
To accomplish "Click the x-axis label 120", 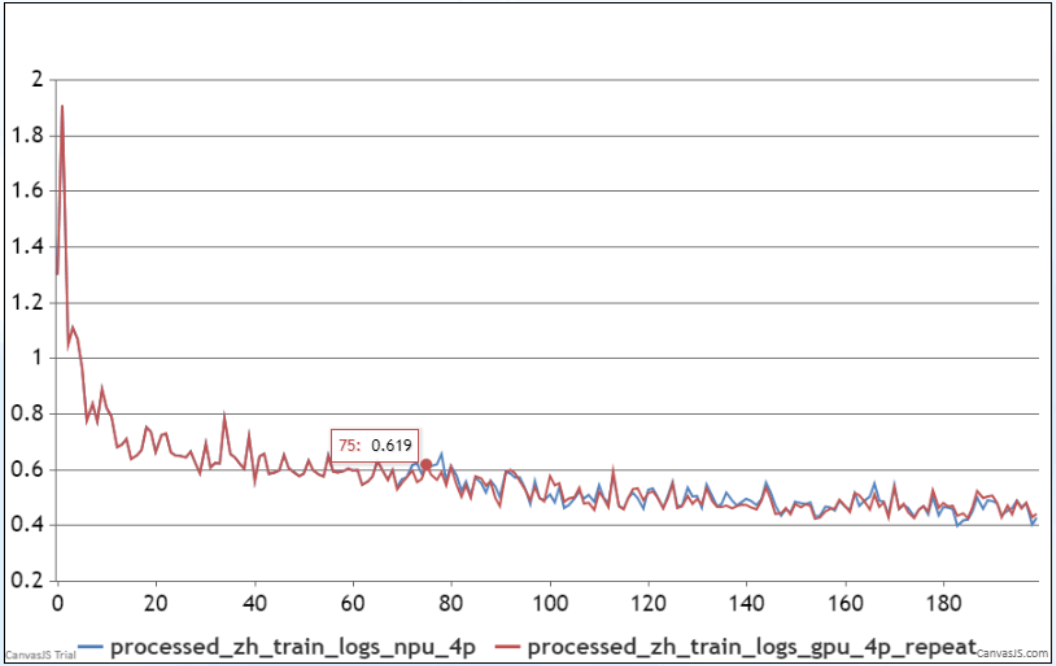I will [x=649, y=603].
